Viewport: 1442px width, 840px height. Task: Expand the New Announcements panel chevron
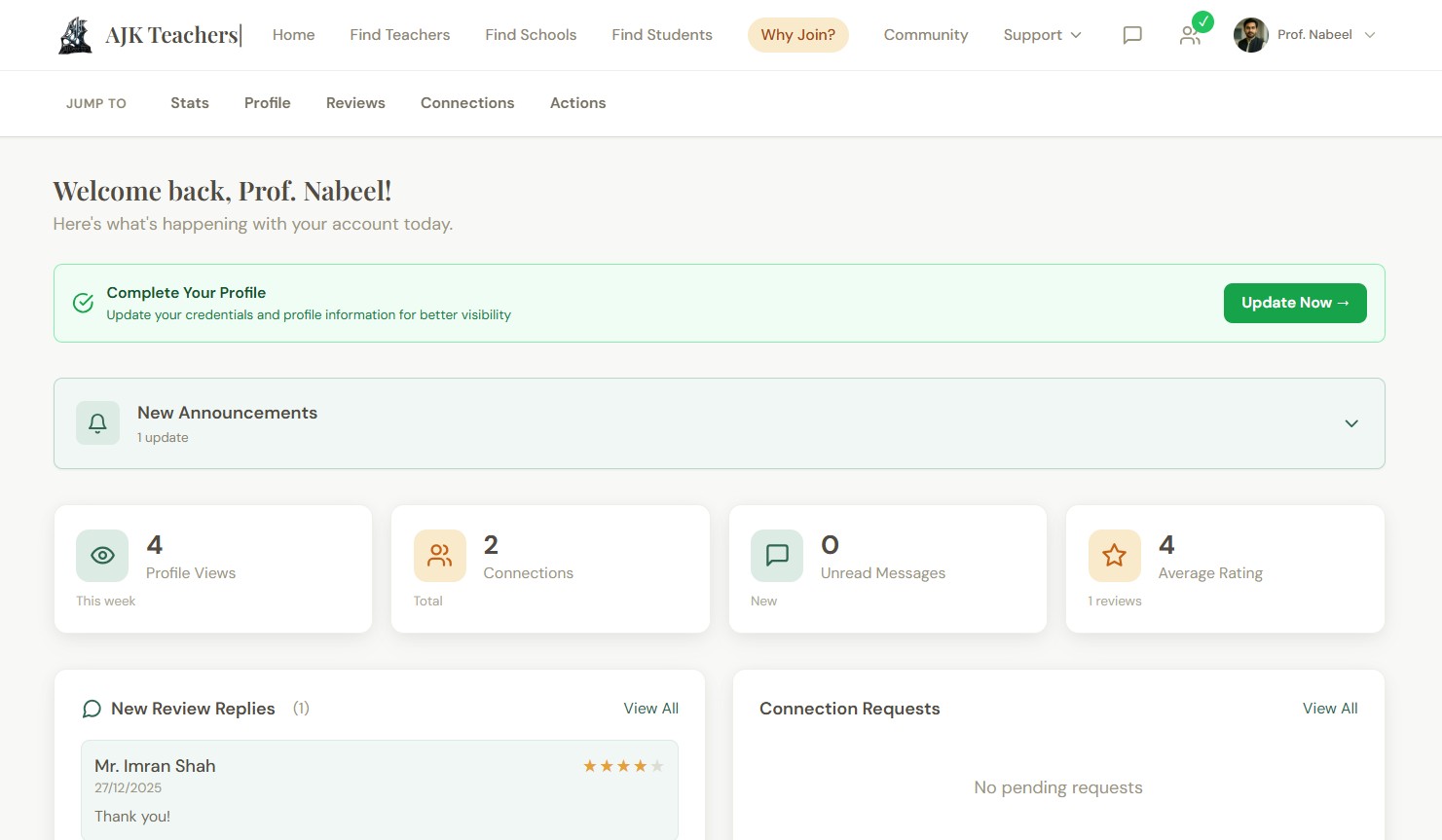(1350, 423)
